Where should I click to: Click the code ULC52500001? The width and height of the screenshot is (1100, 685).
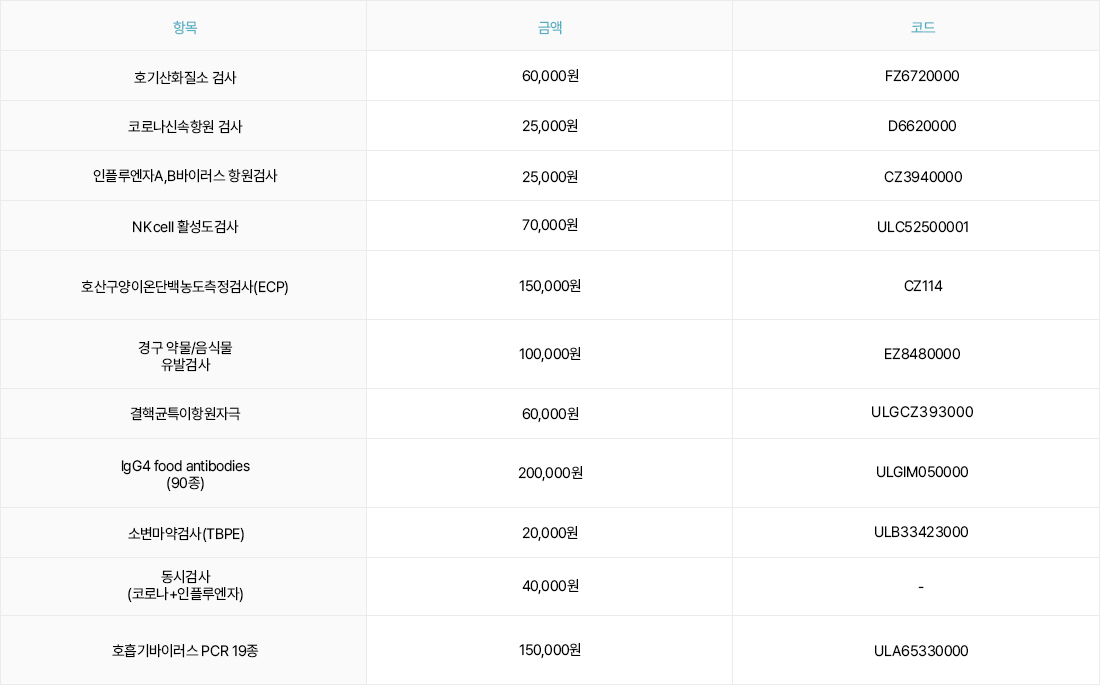pos(923,227)
